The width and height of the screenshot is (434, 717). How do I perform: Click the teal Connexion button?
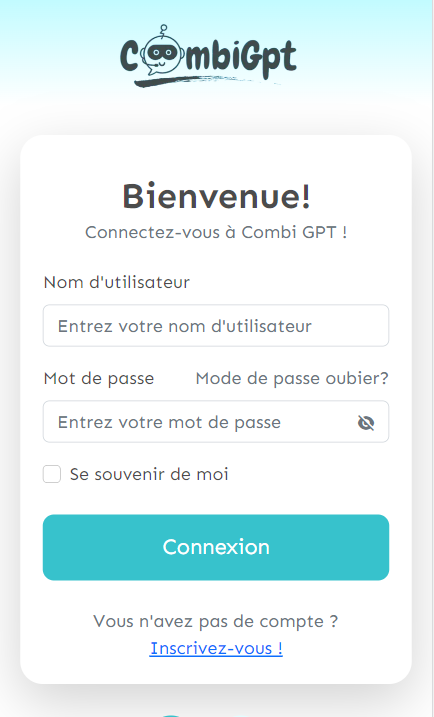coord(216,547)
